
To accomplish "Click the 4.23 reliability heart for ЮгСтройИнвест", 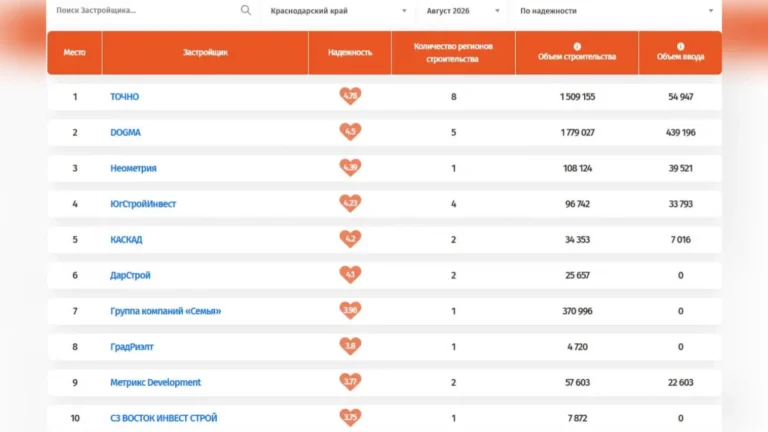I will coord(350,203).
